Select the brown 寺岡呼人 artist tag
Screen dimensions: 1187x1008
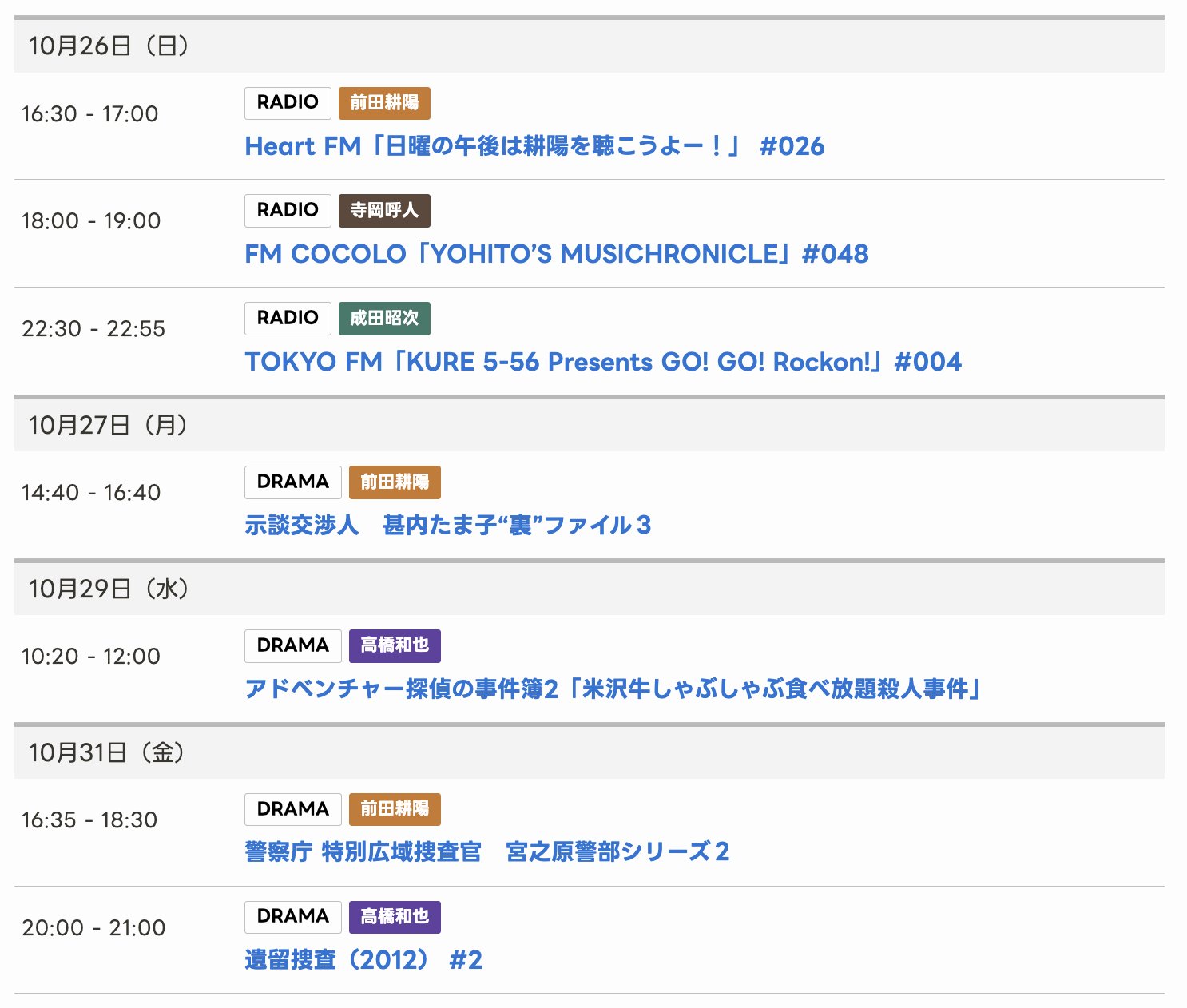pyautogui.click(x=384, y=211)
